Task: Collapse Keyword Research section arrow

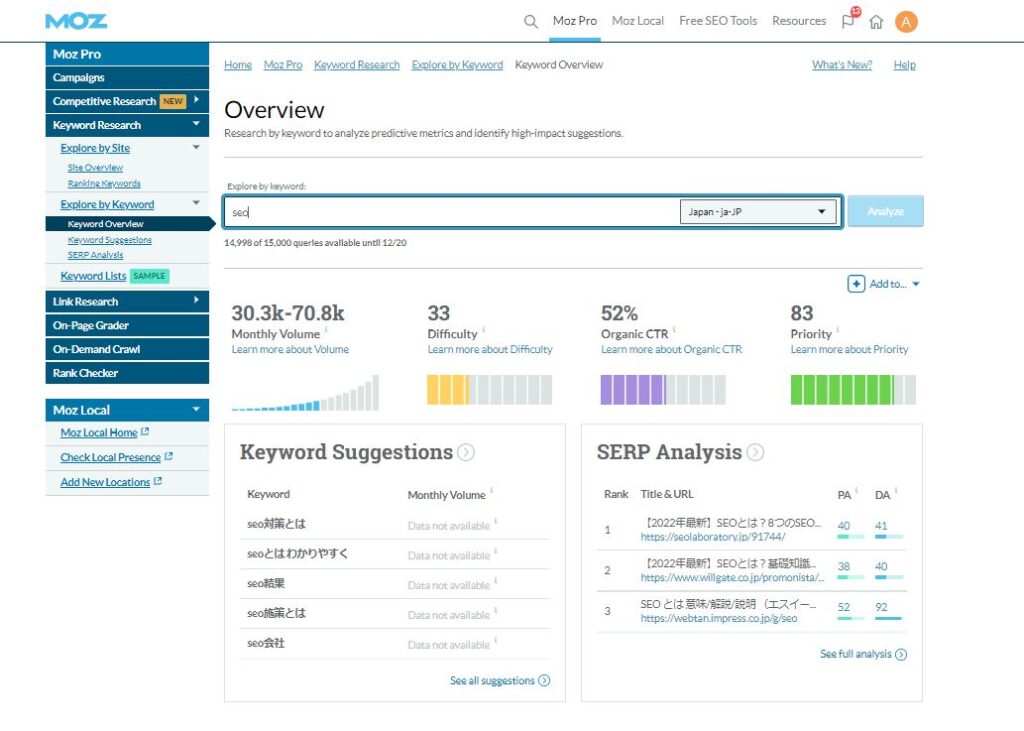Action: 196,123
